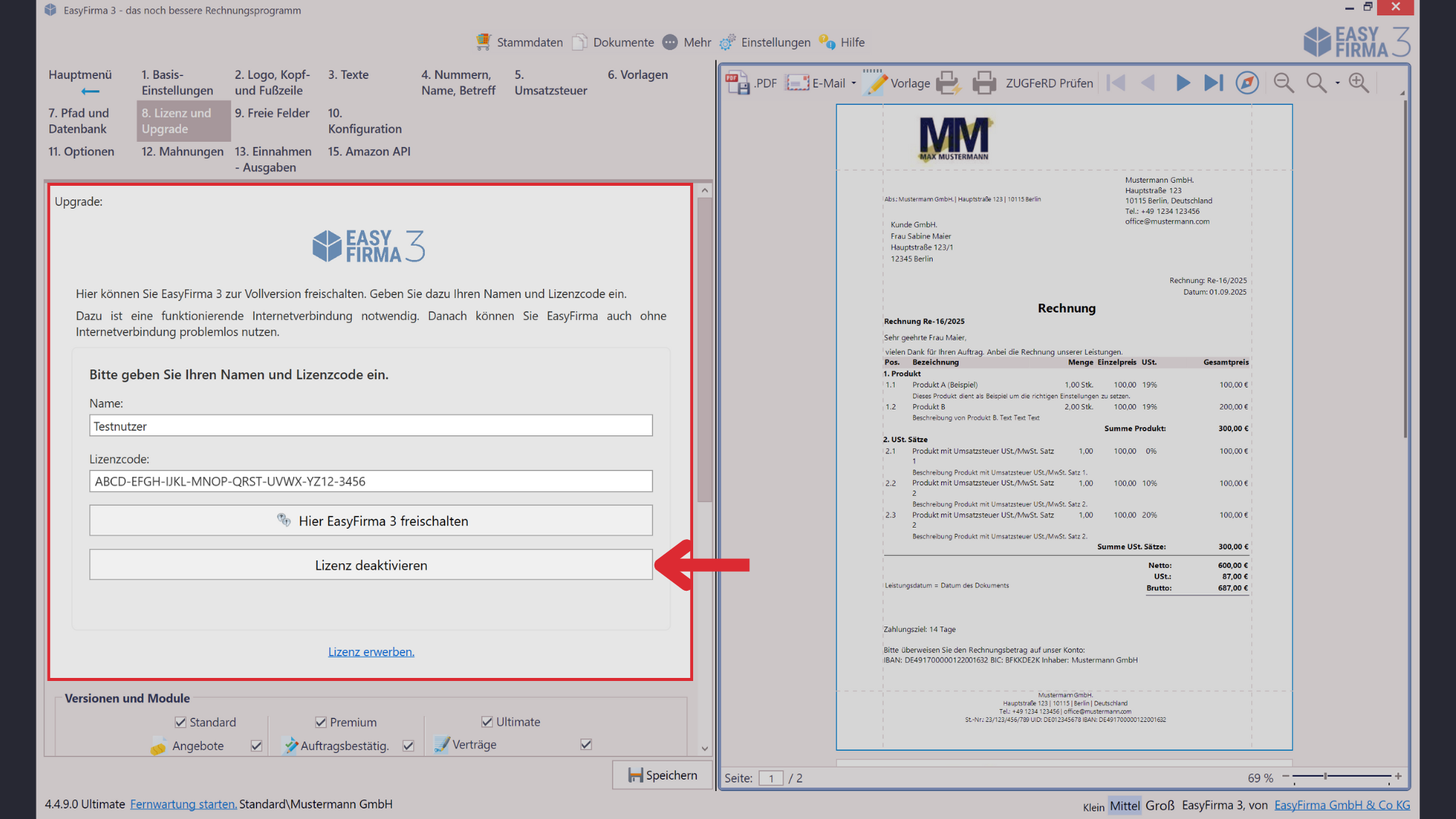
Task: Export the document as PDF
Action: pos(751,83)
